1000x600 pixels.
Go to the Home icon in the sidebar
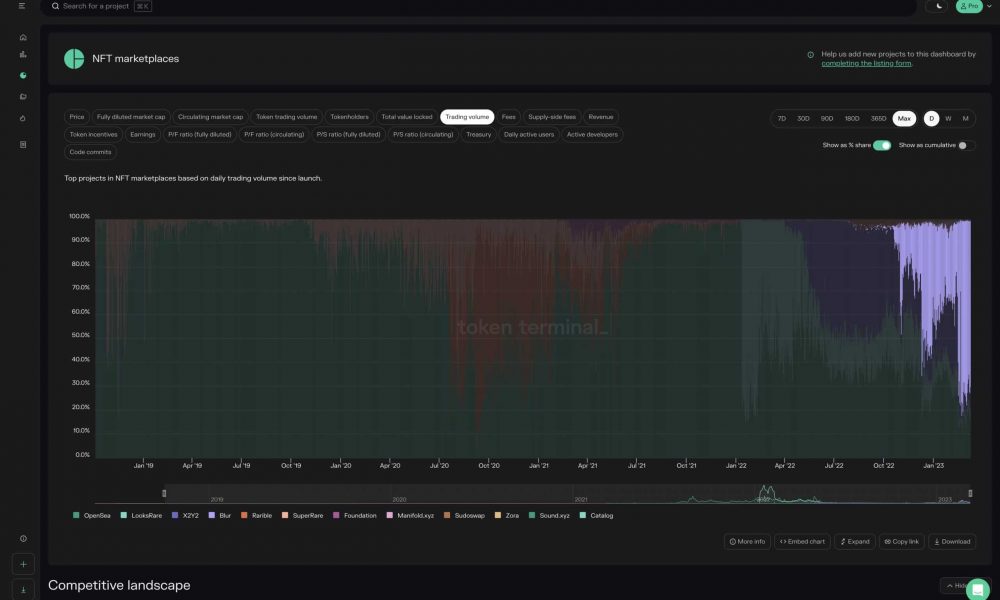click(x=23, y=37)
